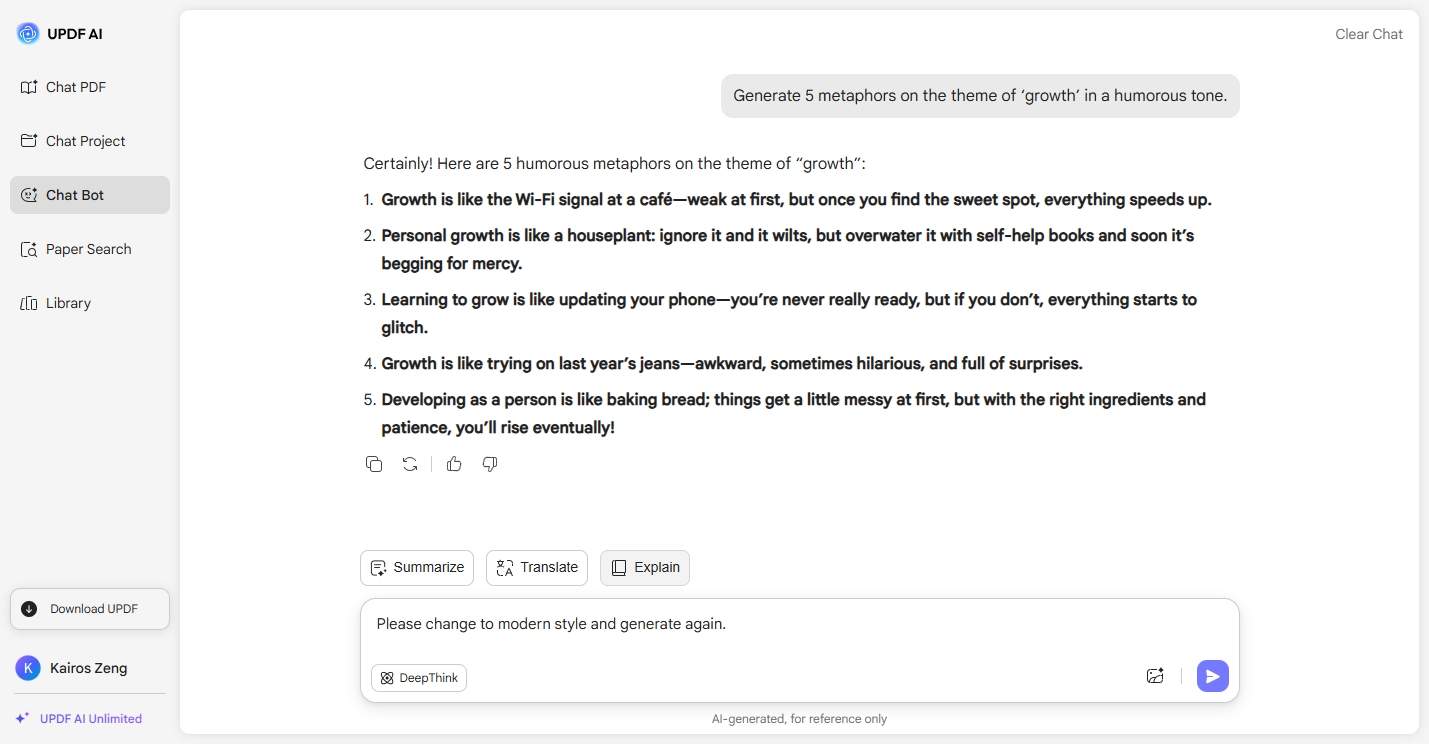Toggle DeepThink mode
Image resolution: width=1429 pixels, height=744 pixels.
[x=419, y=678]
